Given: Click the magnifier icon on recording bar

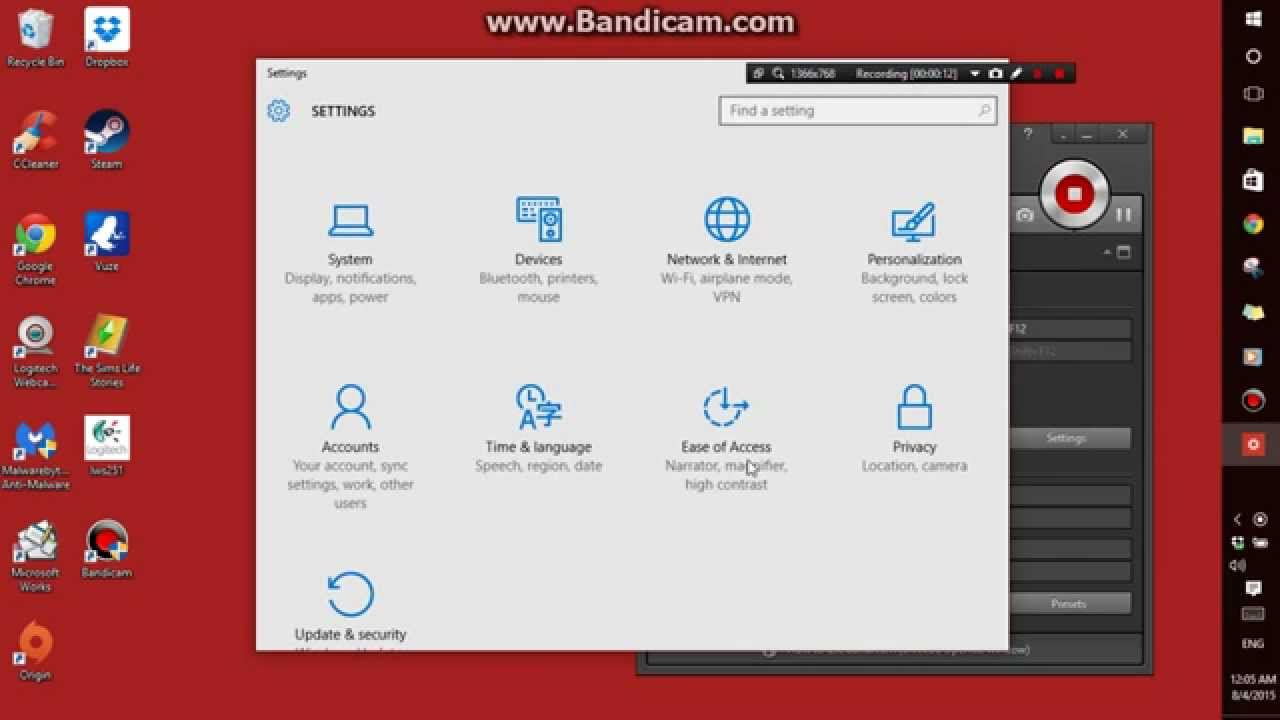Looking at the screenshot, I should tap(777, 74).
